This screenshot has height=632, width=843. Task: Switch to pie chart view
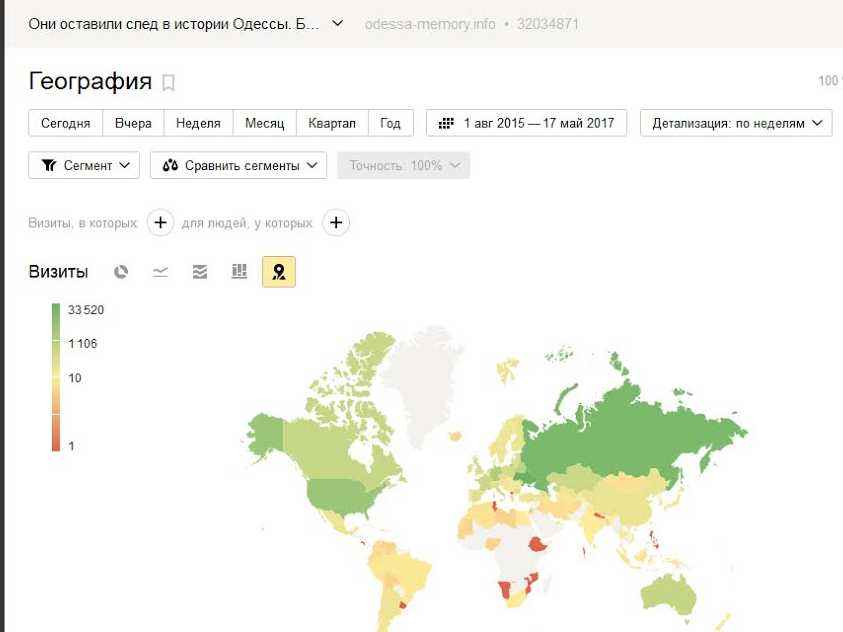coord(121,272)
